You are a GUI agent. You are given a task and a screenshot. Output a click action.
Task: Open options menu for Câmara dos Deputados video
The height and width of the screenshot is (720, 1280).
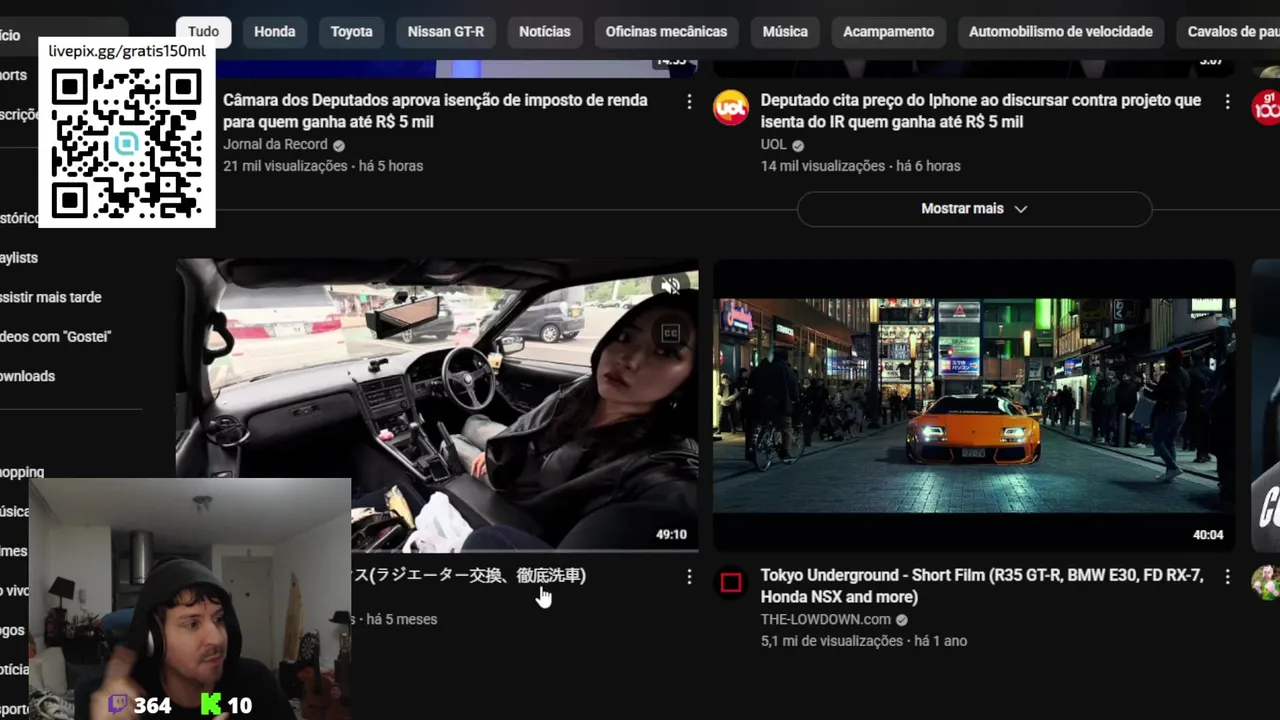689,101
